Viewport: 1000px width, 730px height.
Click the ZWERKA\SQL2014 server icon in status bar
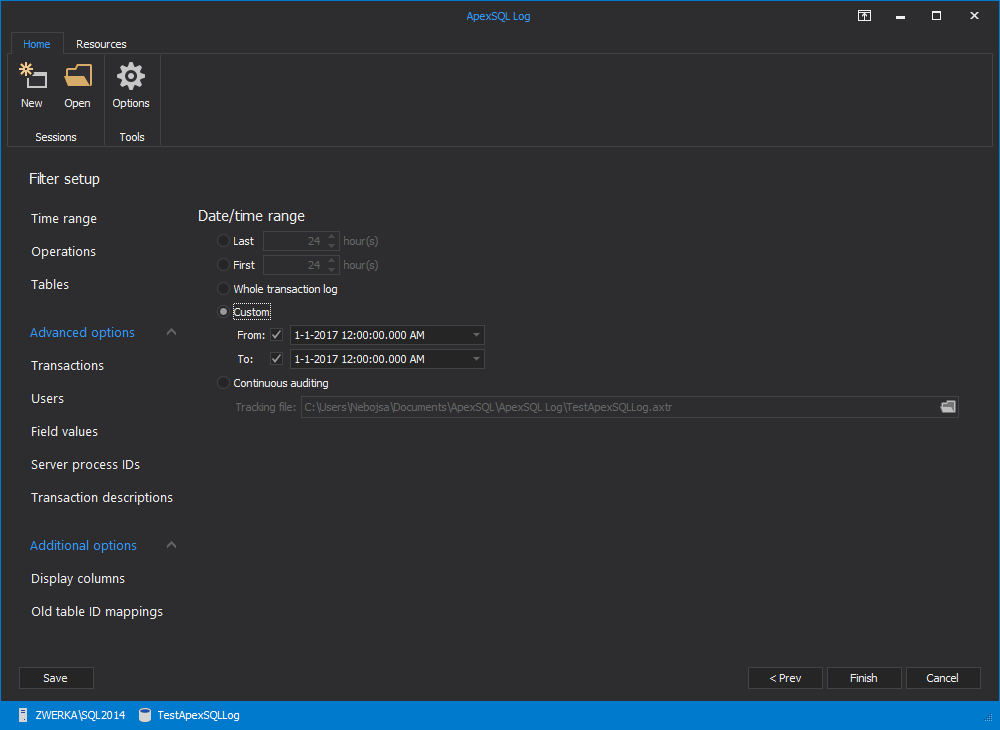(x=23, y=715)
